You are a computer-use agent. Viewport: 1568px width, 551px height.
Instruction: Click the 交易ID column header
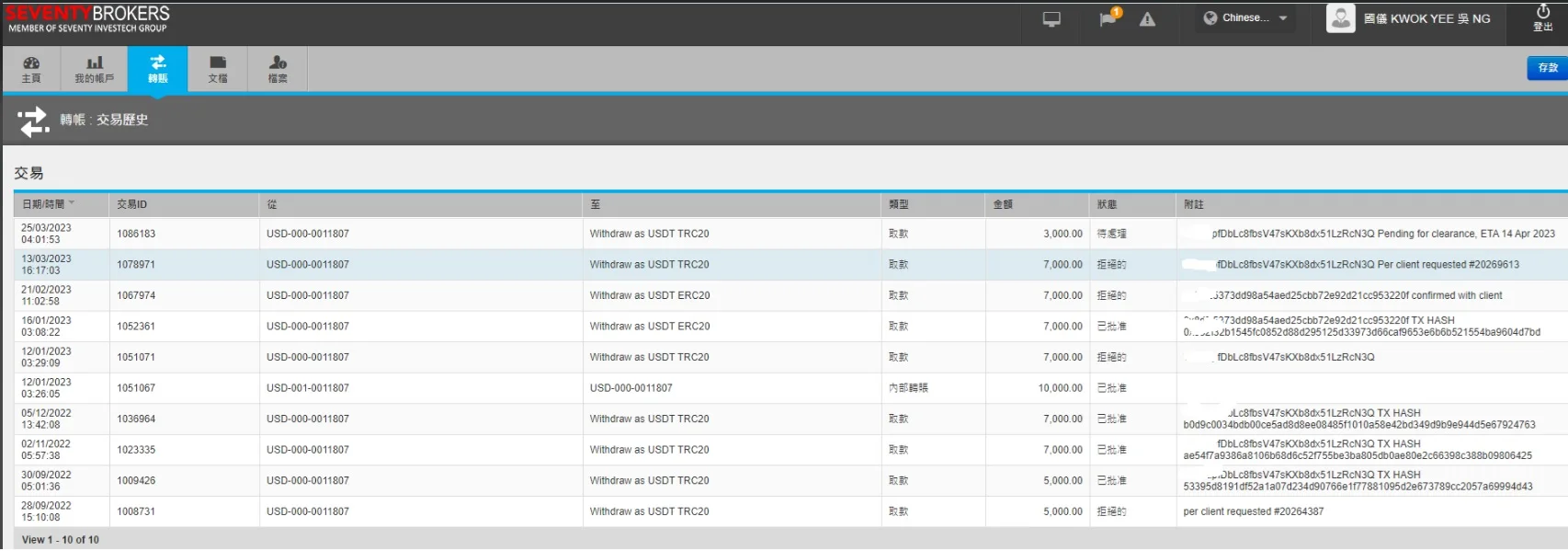click(132, 204)
